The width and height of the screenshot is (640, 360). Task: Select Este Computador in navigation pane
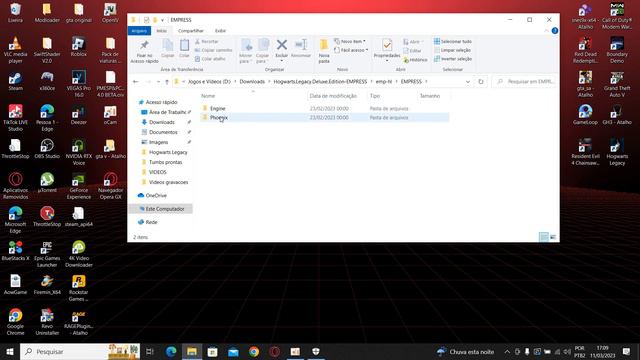(164, 209)
